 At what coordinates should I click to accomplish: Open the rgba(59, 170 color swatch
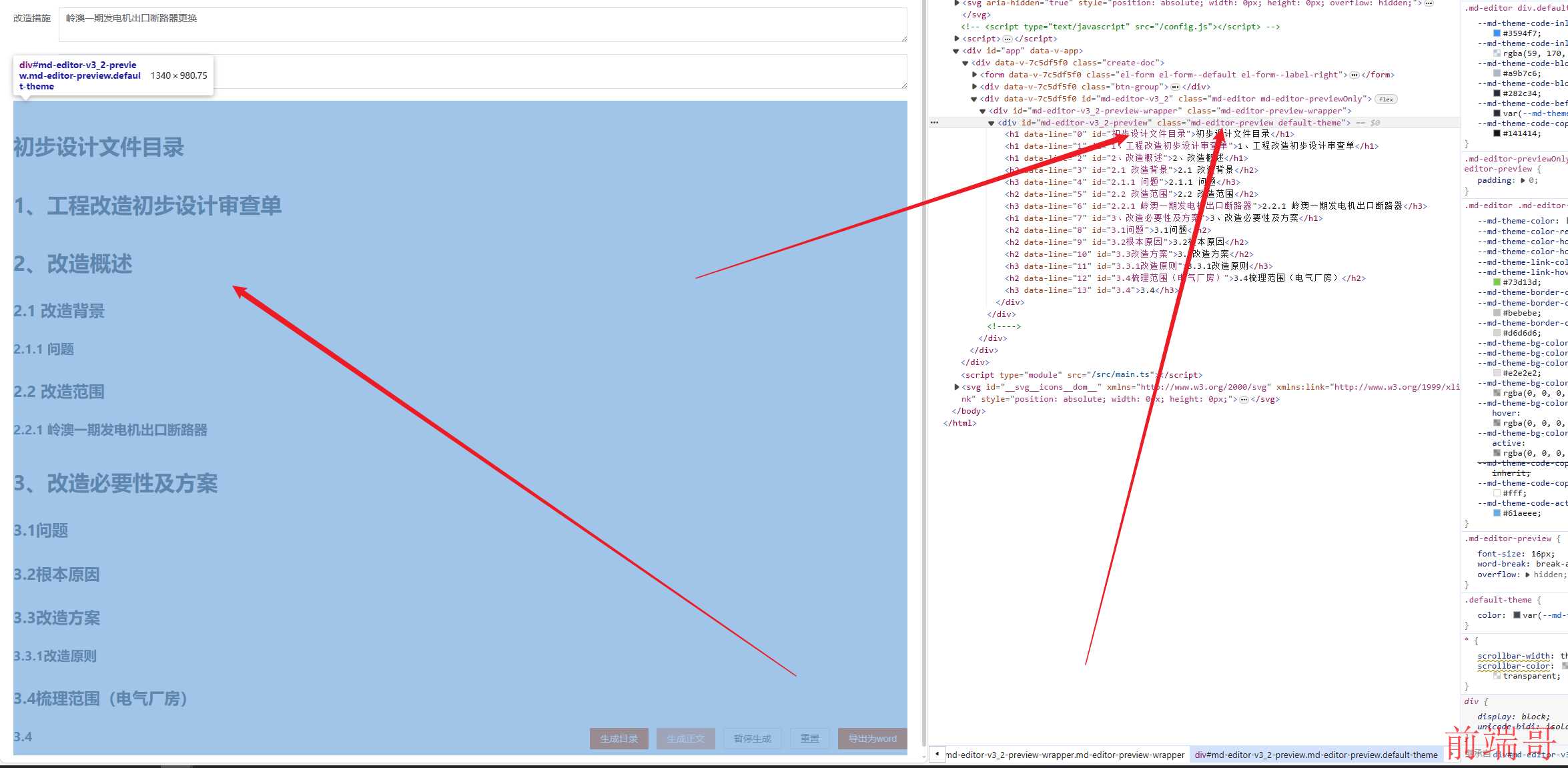point(1497,53)
